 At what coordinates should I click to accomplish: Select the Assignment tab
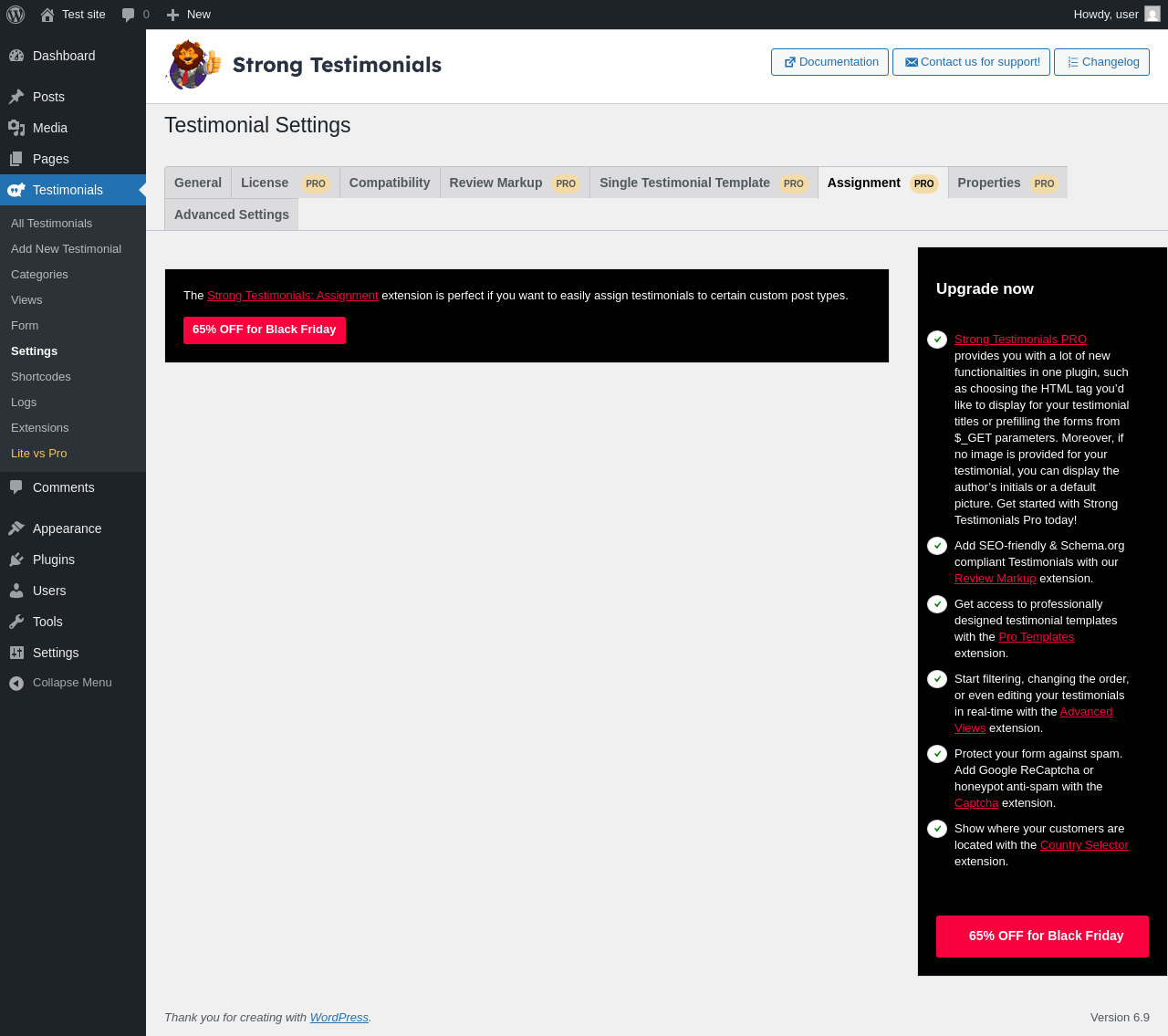coord(883,183)
